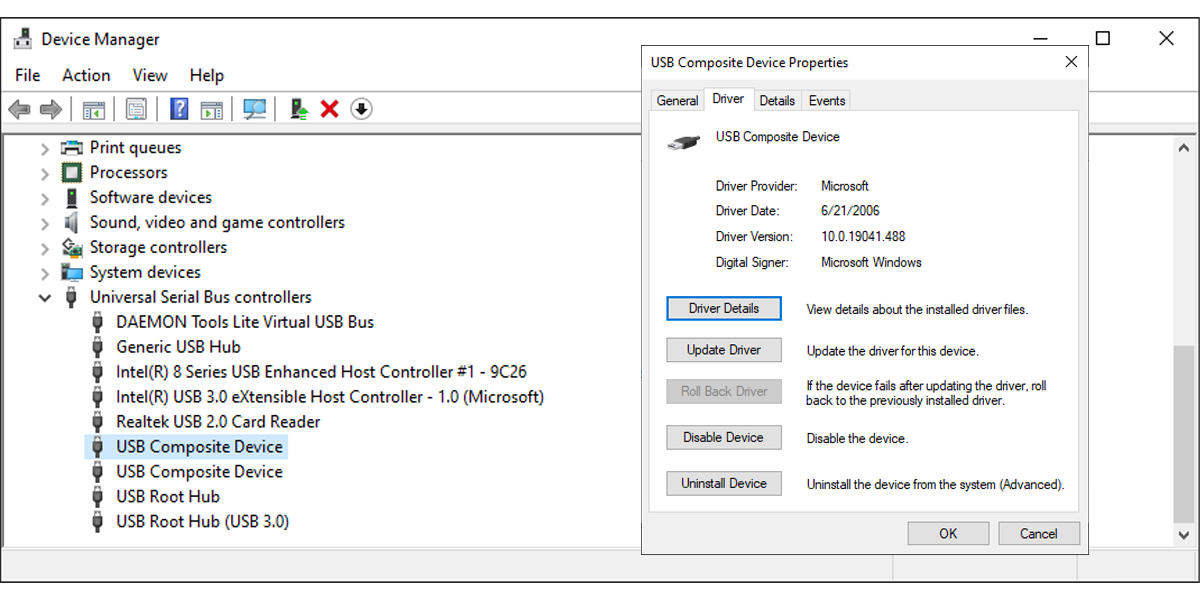
Task: Click OK to close device properties
Action: (948, 533)
